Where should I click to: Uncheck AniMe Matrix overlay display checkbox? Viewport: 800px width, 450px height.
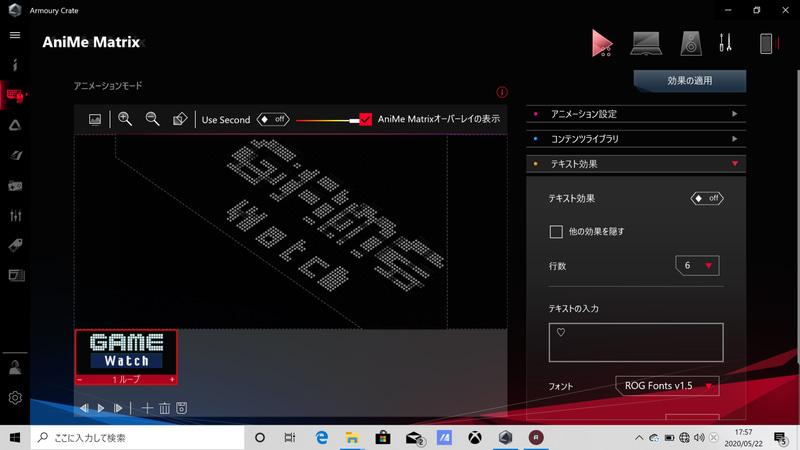365,119
